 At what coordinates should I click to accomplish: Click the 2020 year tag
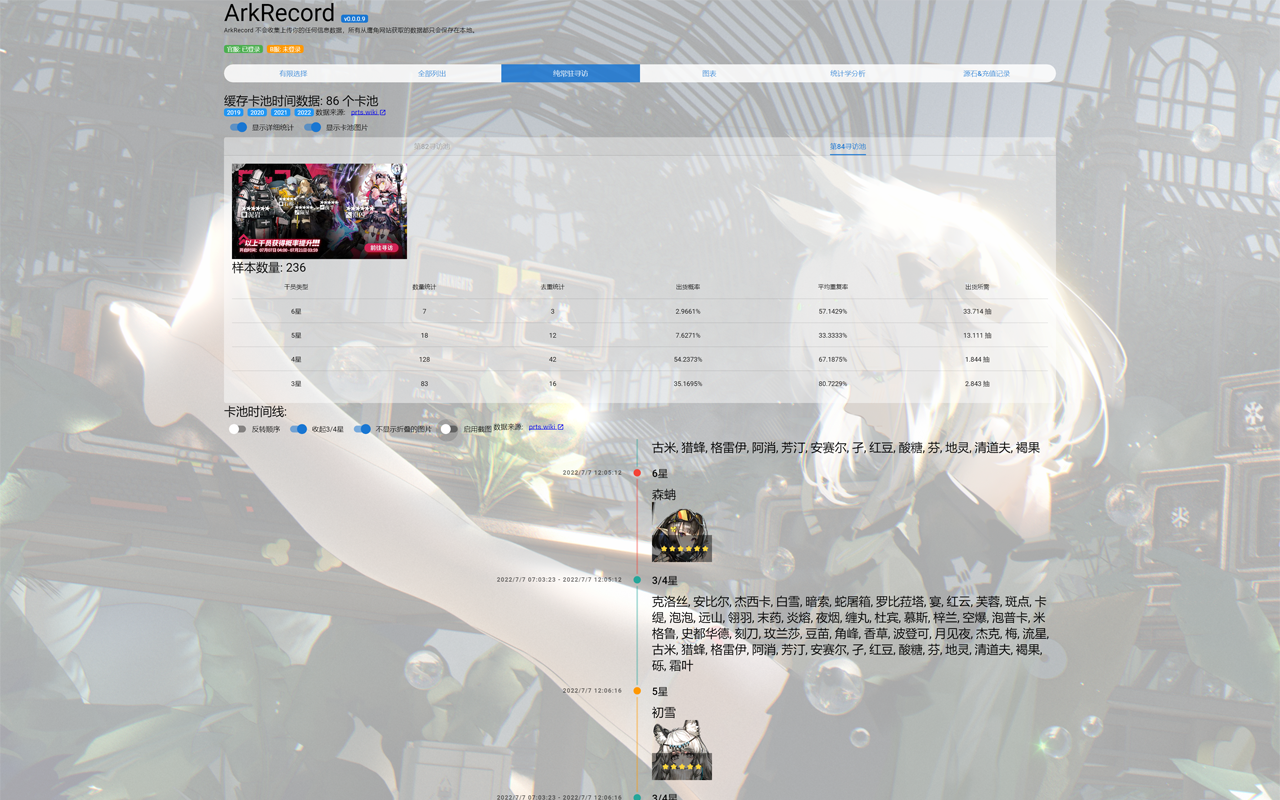[x=257, y=113]
